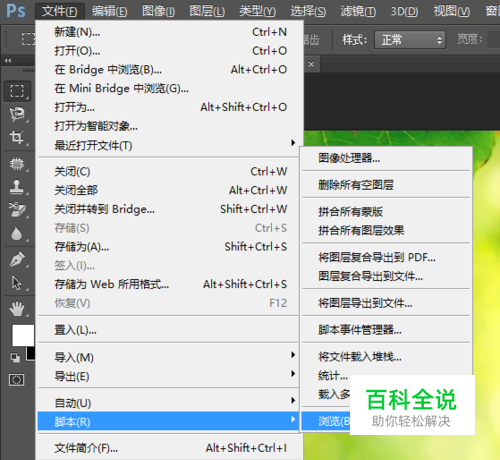Viewport: 500px width, 460px height.
Task: Open the 选择(S) menu
Action: tap(308, 11)
